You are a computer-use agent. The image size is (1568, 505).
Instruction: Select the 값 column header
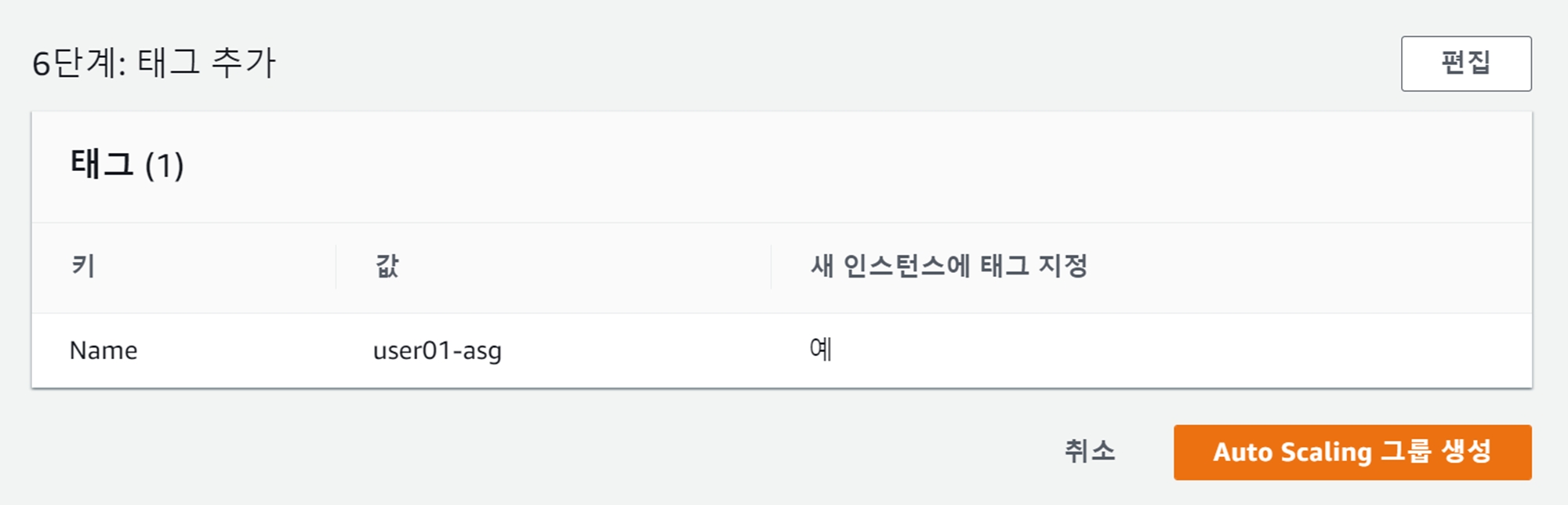(x=387, y=267)
